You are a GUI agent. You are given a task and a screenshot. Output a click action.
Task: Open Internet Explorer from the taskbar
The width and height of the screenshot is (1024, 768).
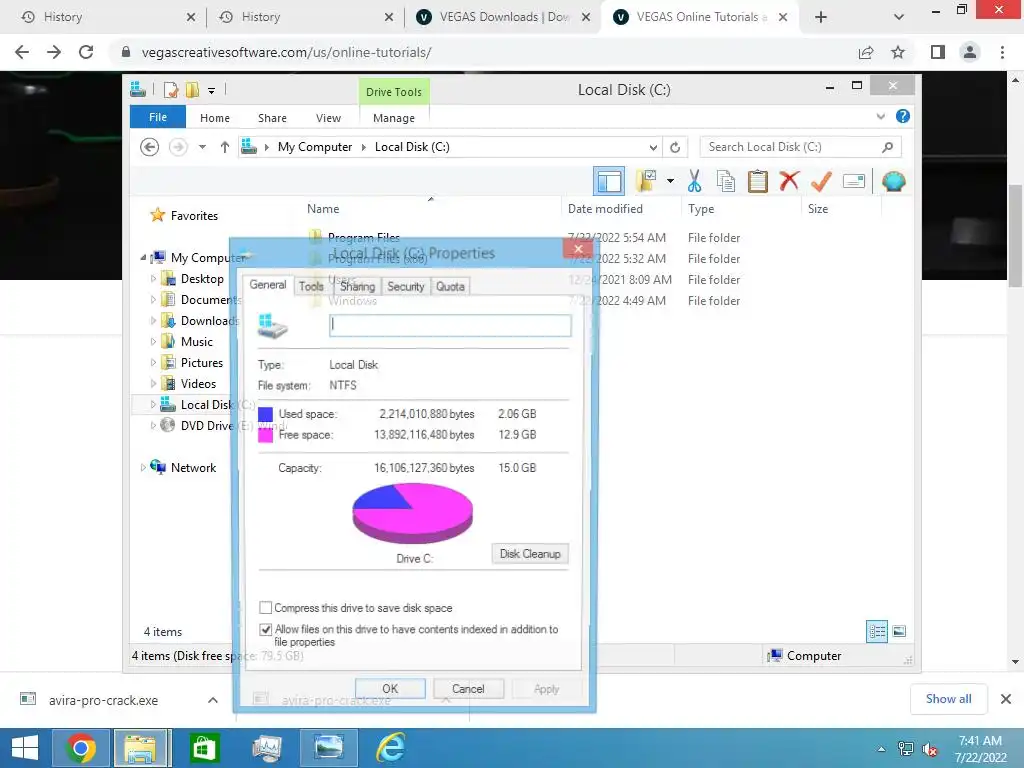coord(391,748)
